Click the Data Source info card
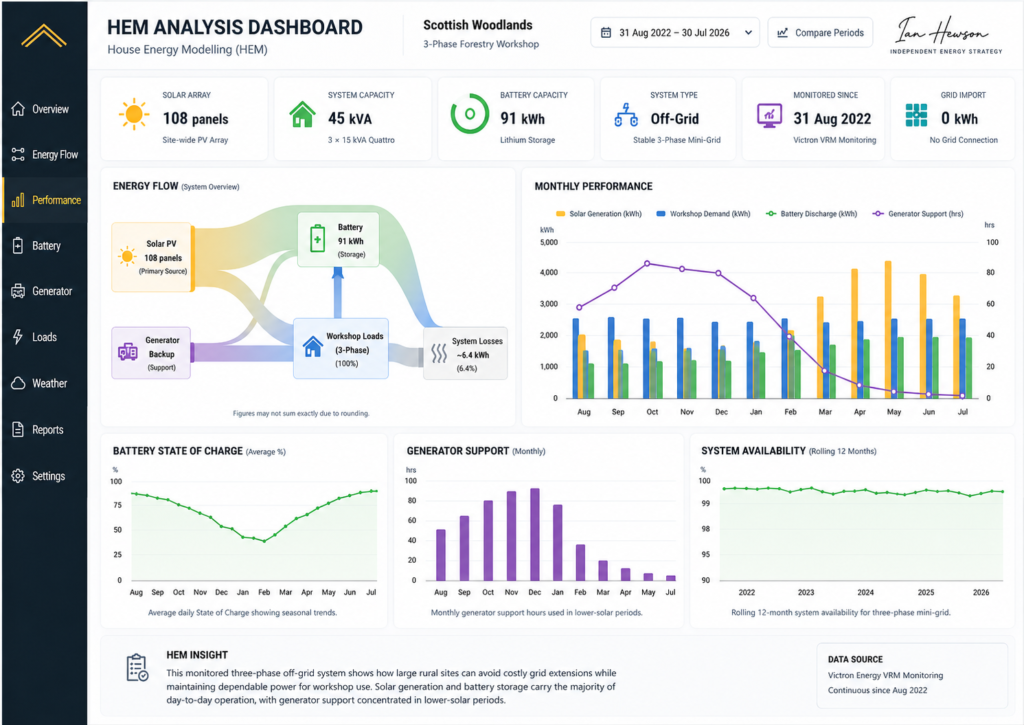 [912, 675]
